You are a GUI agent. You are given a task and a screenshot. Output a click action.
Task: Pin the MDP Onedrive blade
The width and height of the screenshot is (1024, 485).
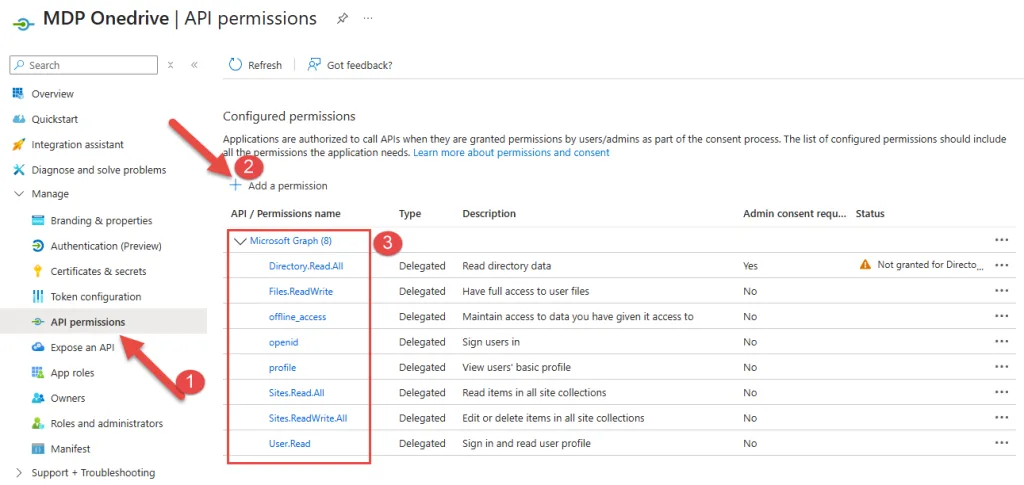[342, 18]
